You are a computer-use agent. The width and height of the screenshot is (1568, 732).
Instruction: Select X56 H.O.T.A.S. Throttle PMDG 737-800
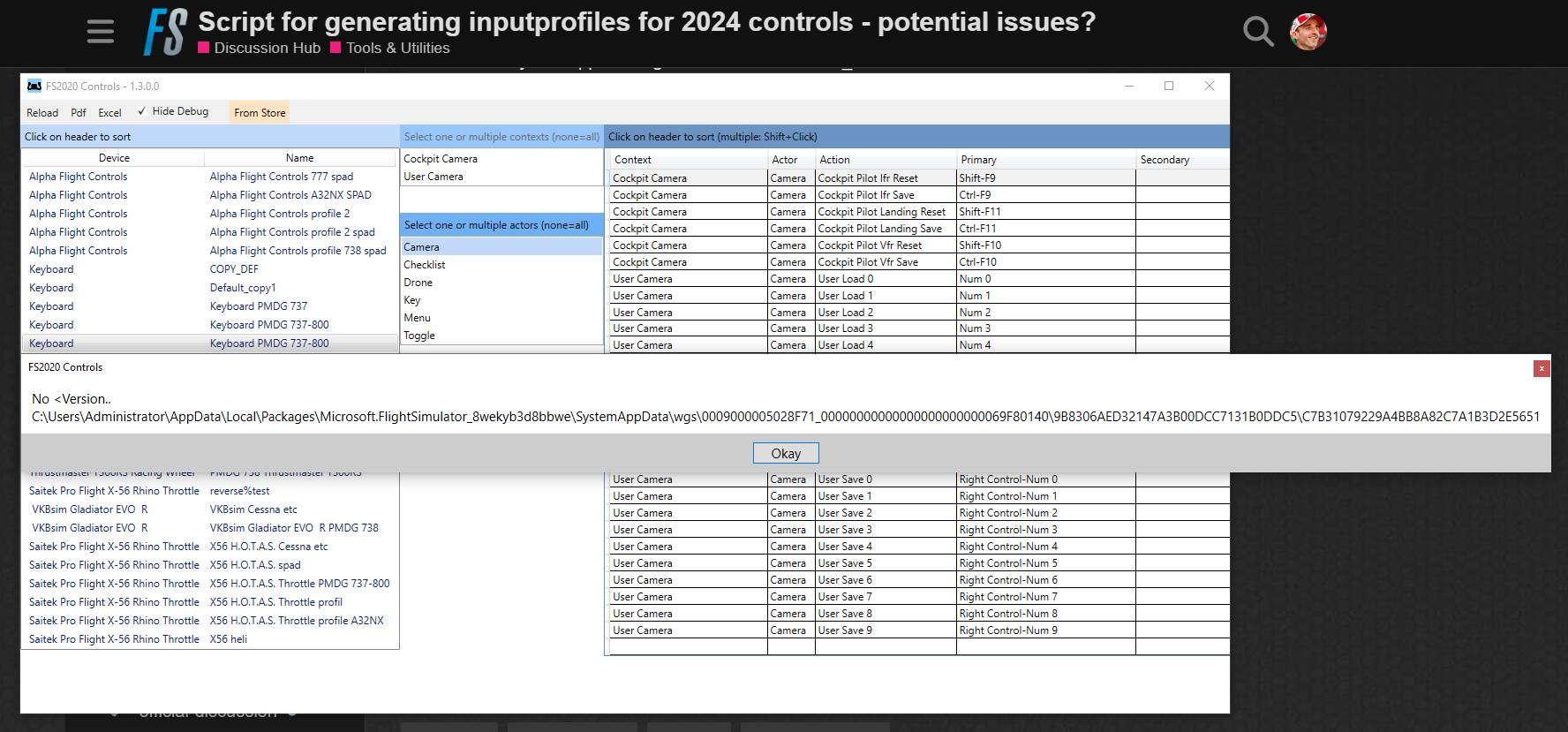click(x=299, y=584)
